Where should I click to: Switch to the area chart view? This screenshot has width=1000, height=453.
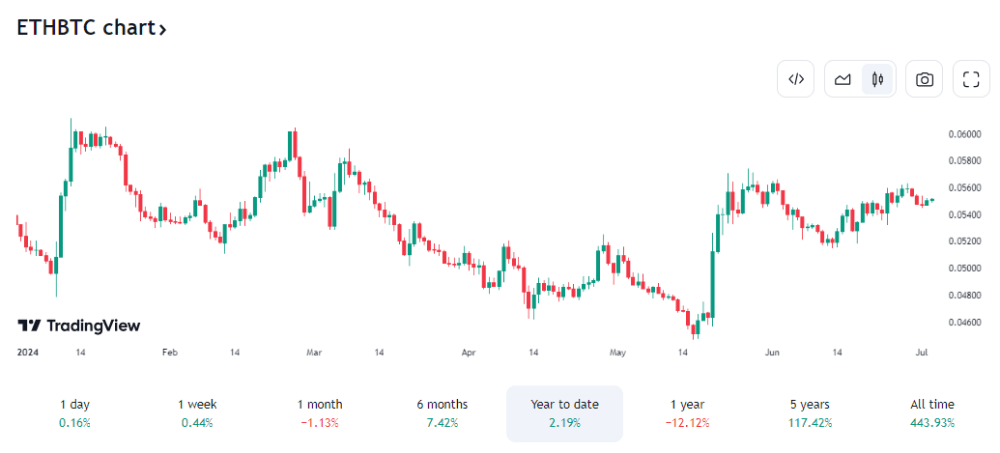[x=843, y=80]
